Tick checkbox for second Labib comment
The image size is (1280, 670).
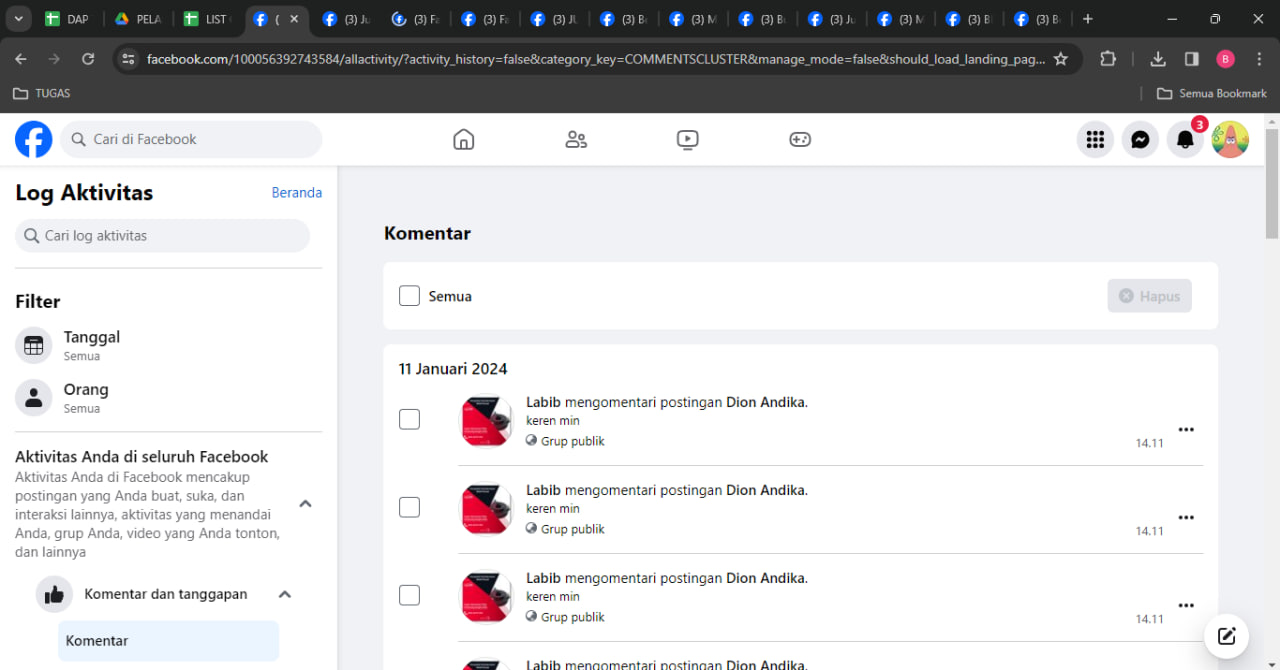click(x=409, y=507)
